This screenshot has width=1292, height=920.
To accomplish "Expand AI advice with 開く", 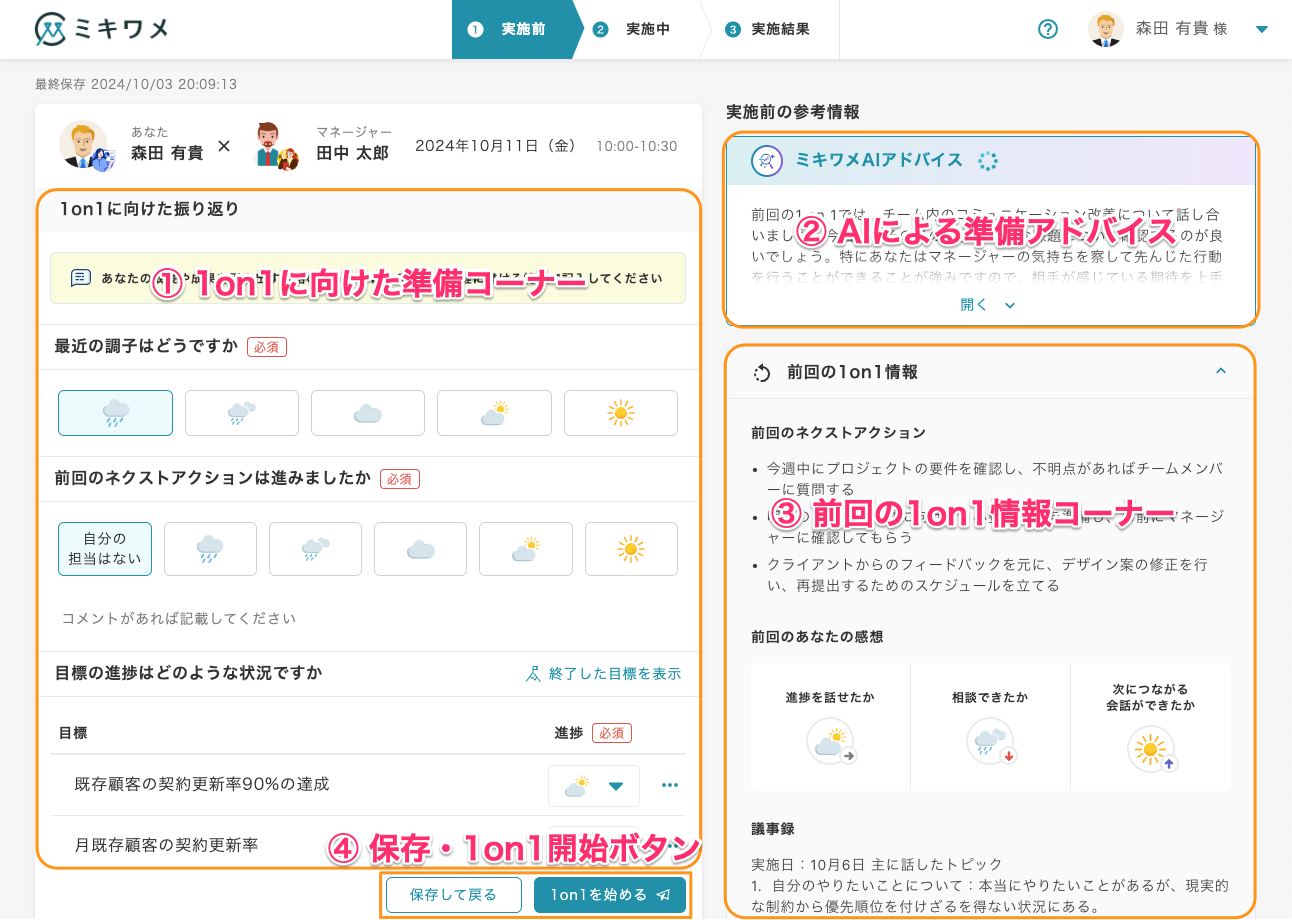I will point(987,305).
